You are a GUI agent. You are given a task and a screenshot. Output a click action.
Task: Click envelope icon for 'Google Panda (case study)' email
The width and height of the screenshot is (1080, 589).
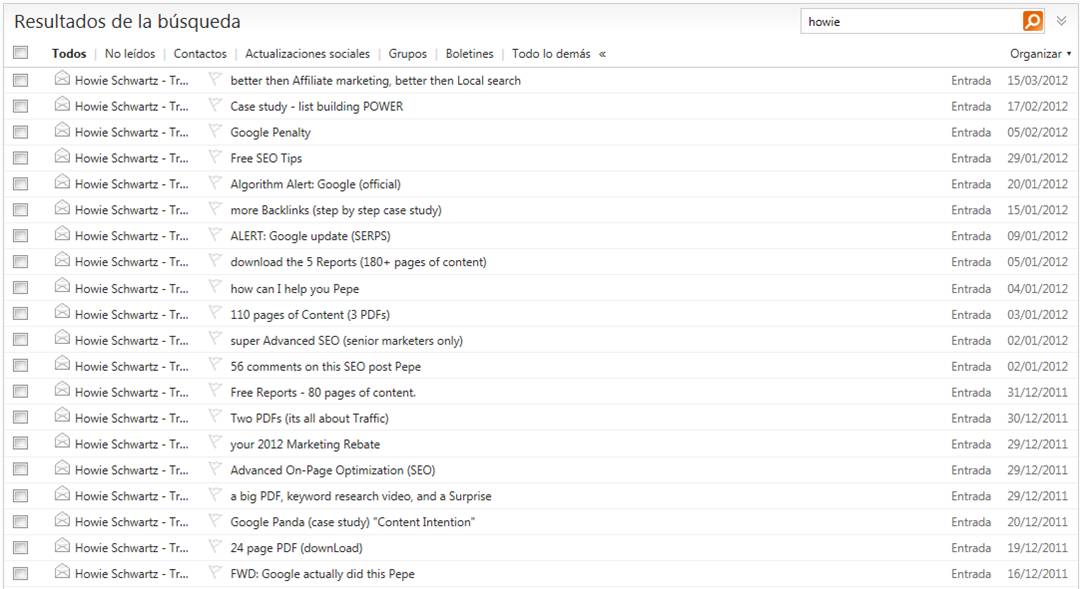pyautogui.click(x=62, y=519)
